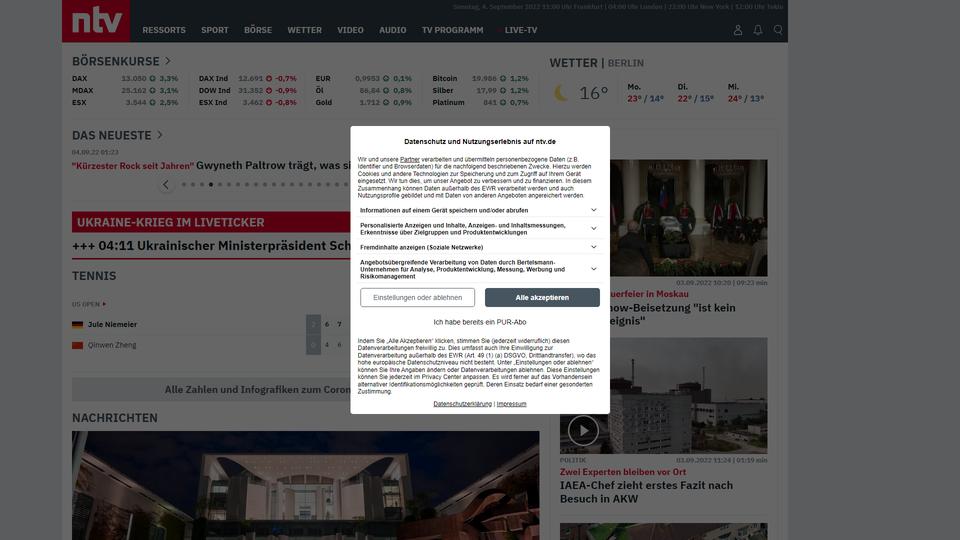This screenshot has width=960, height=540.
Task: Go to previous news headline arrow
Action: pyautogui.click(x=165, y=184)
